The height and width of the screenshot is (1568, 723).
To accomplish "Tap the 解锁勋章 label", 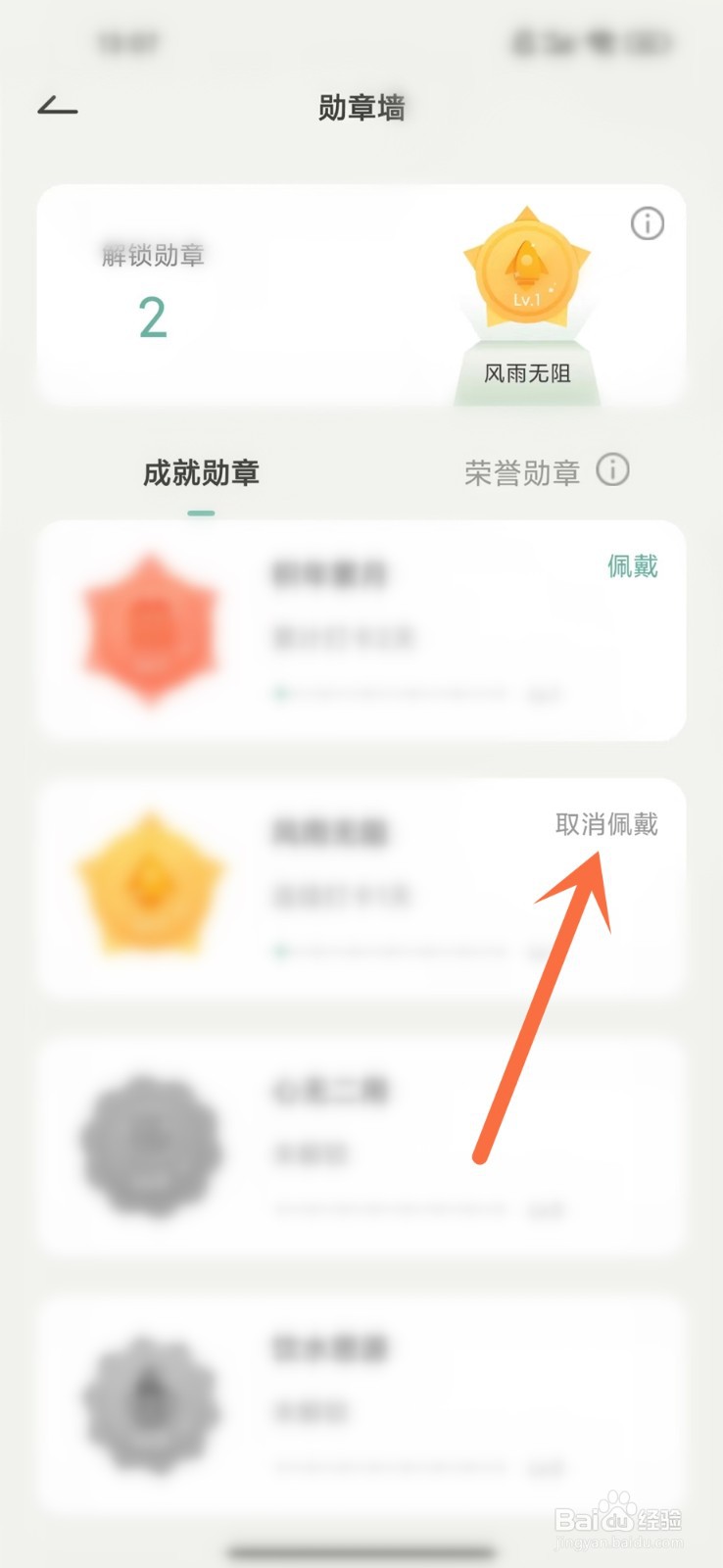I will [153, 256].
